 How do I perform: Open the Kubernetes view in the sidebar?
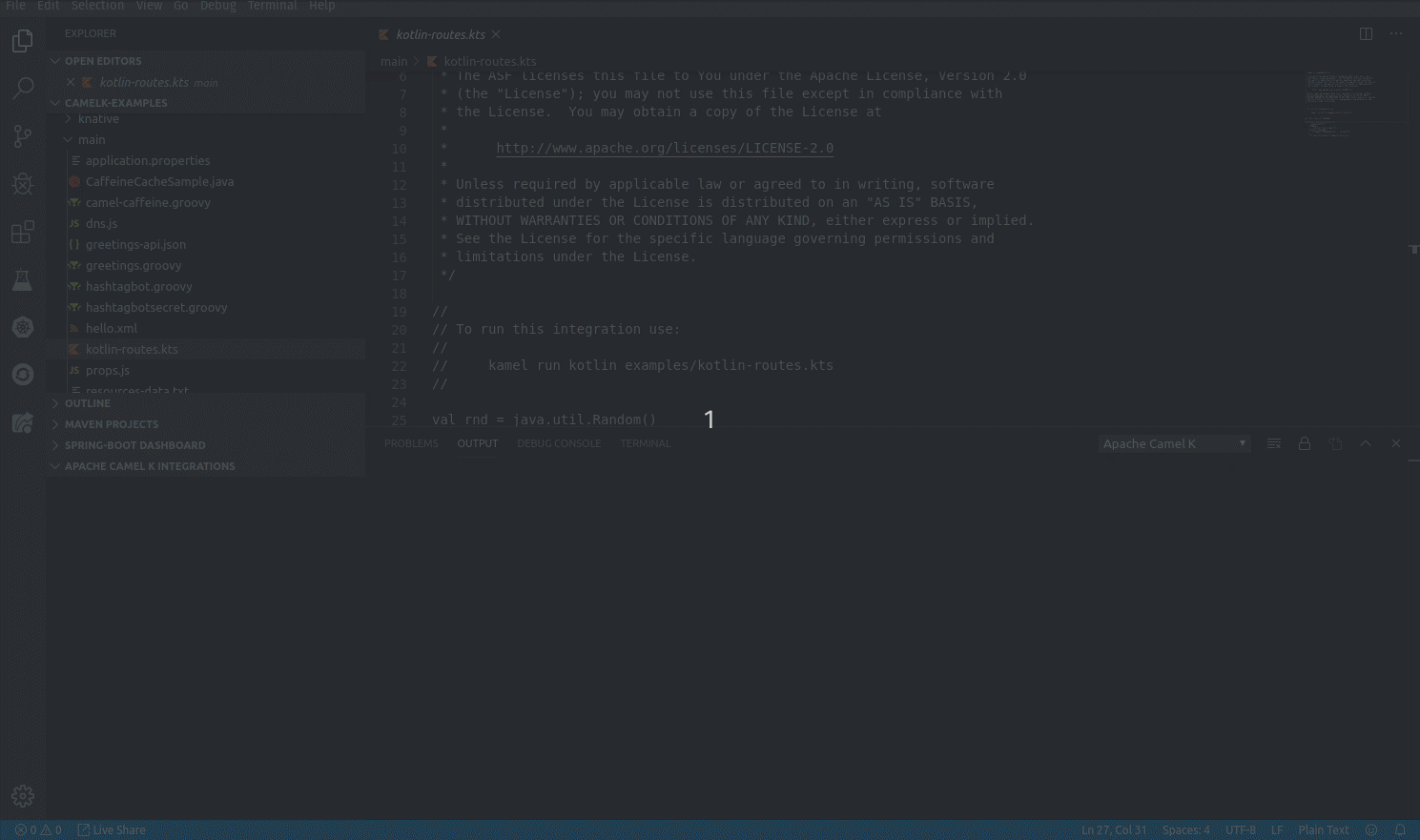[22, 327]
